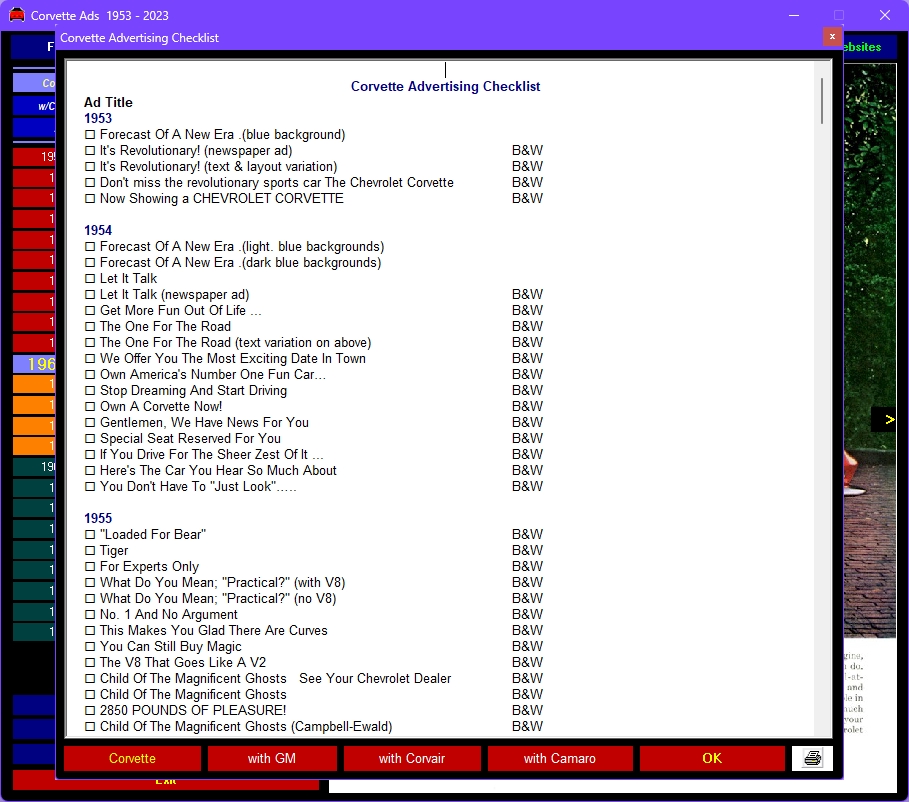Click "The One For The Road (text variation on above)"

(x=235, y=343)
